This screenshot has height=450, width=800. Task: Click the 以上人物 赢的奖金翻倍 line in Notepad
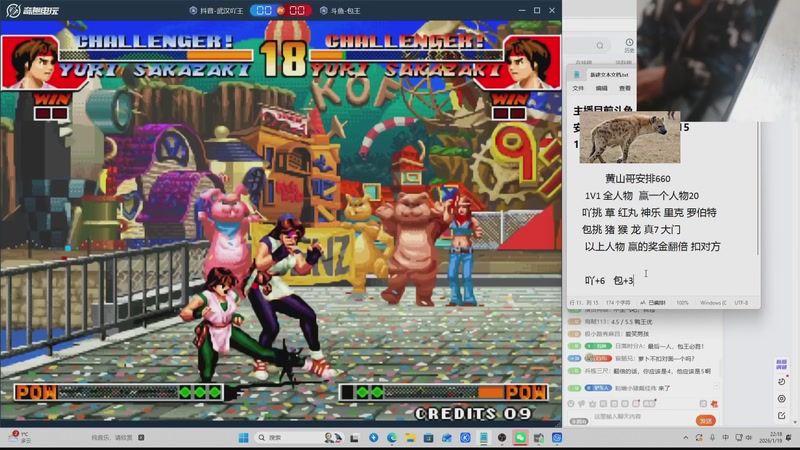pos(652,246)
